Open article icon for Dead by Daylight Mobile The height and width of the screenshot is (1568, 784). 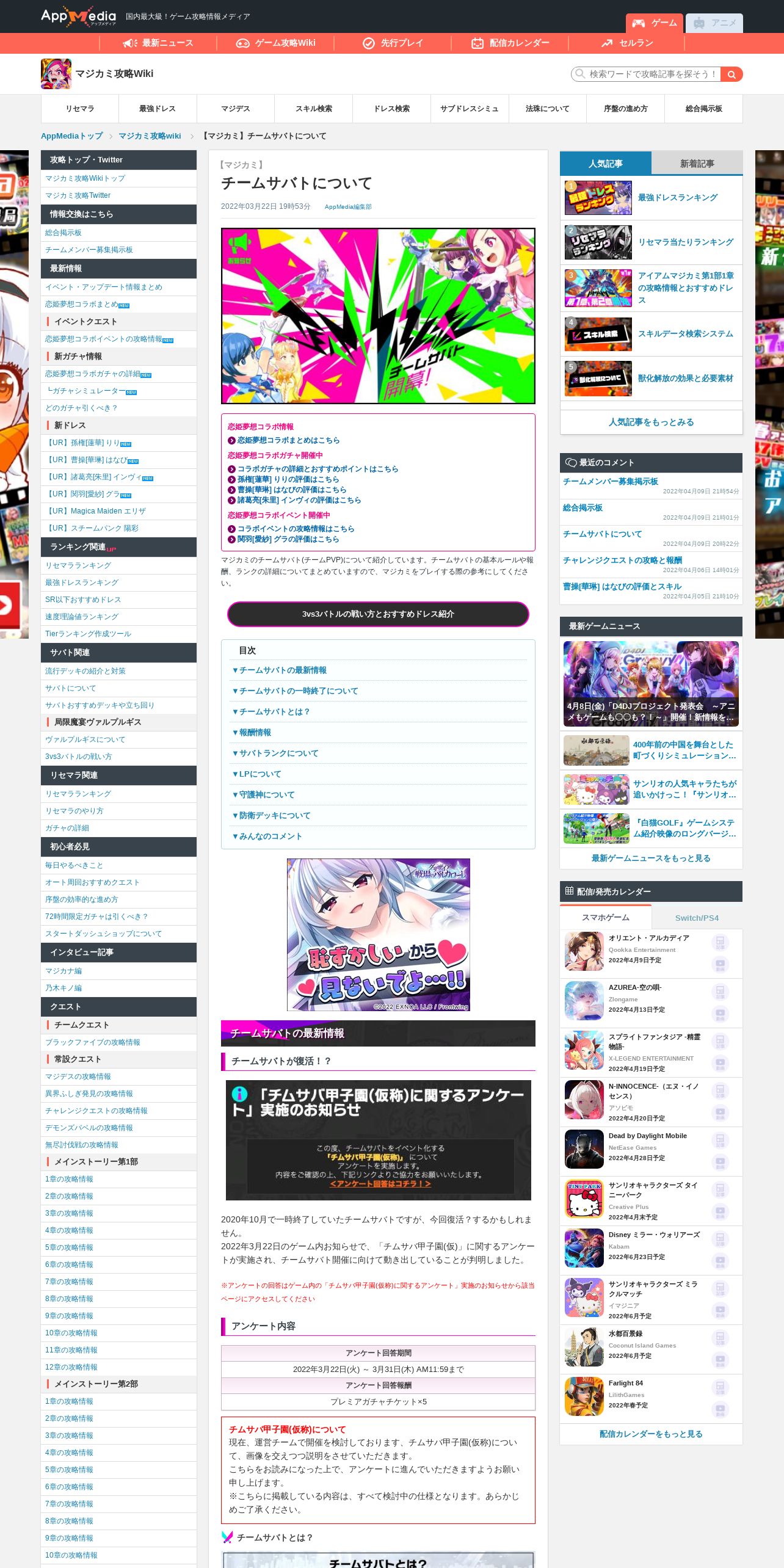[x=720, y=1141]
